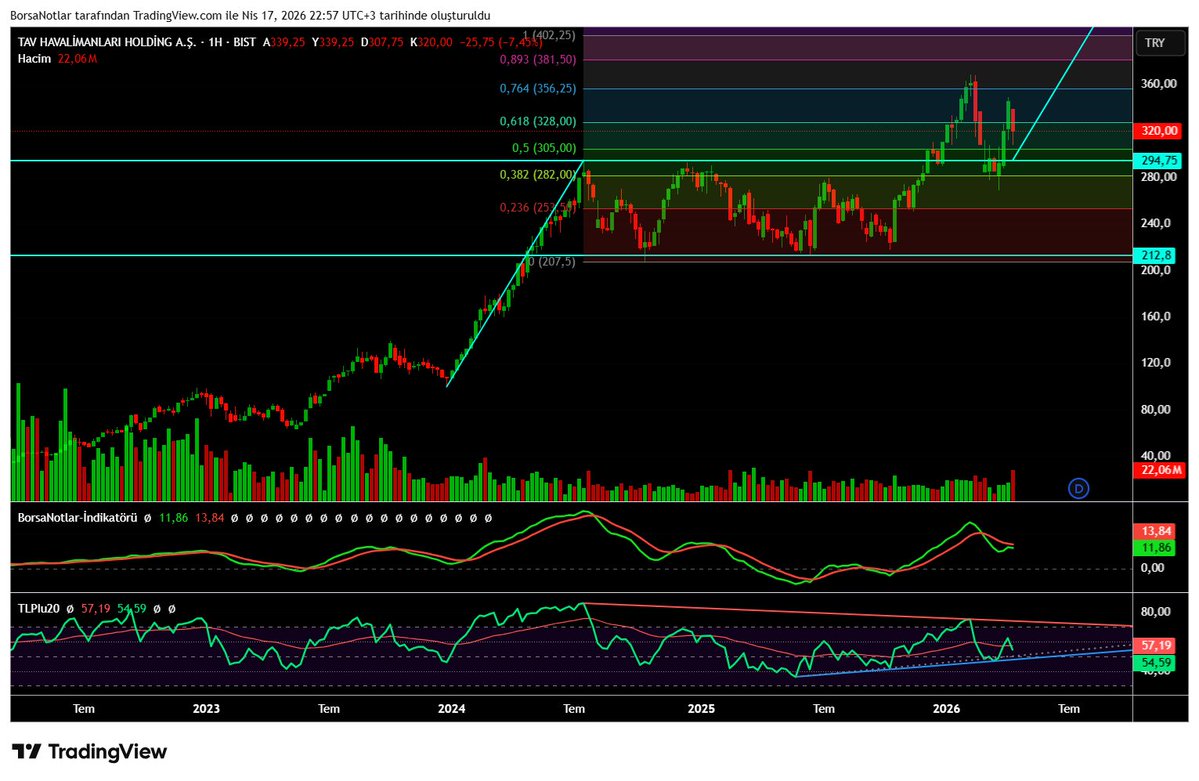This screenshot has height=781, width=1199.
Task: Click the 2026 label on time axis
Action: (x=947, y=708)
